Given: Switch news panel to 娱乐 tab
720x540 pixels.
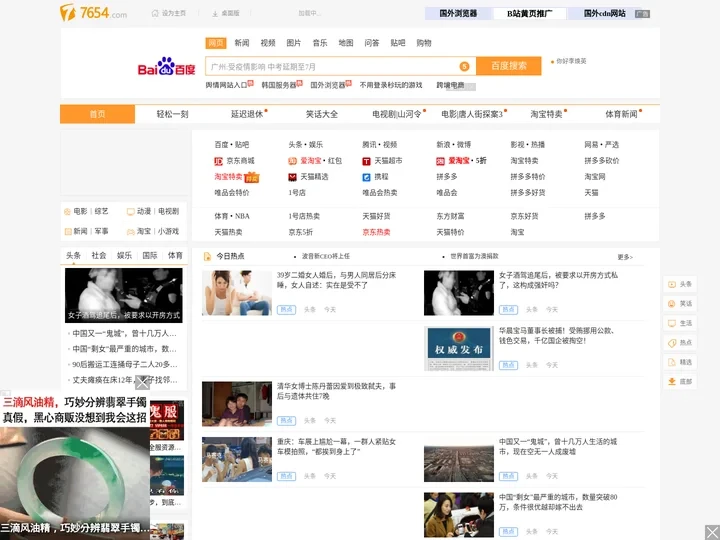Looking at the screenshot, I should 124,256.
